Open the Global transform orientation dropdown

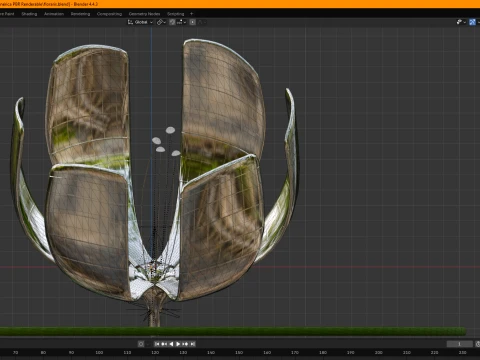(140, 22)
